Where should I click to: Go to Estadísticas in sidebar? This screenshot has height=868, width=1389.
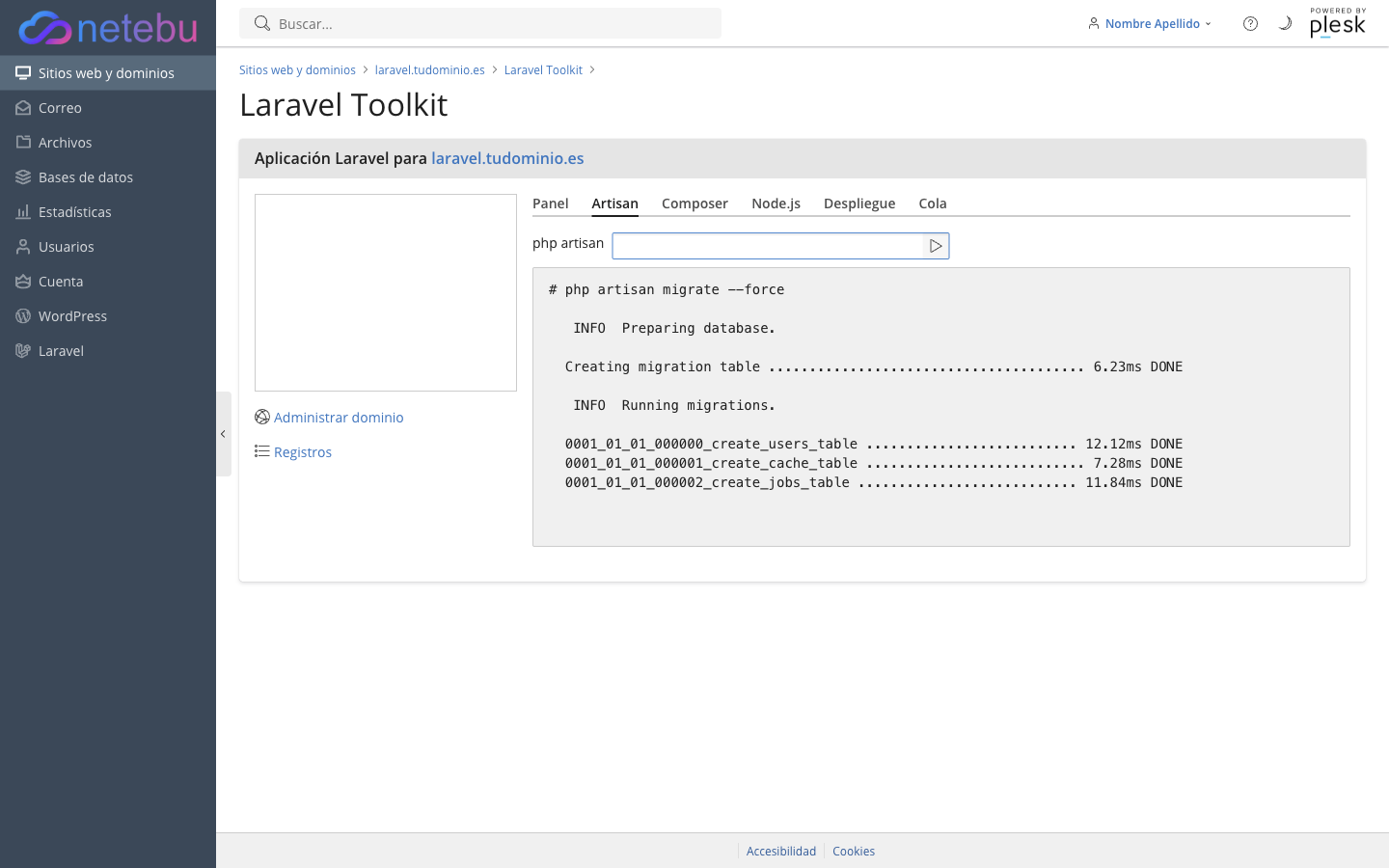point(108,212)
